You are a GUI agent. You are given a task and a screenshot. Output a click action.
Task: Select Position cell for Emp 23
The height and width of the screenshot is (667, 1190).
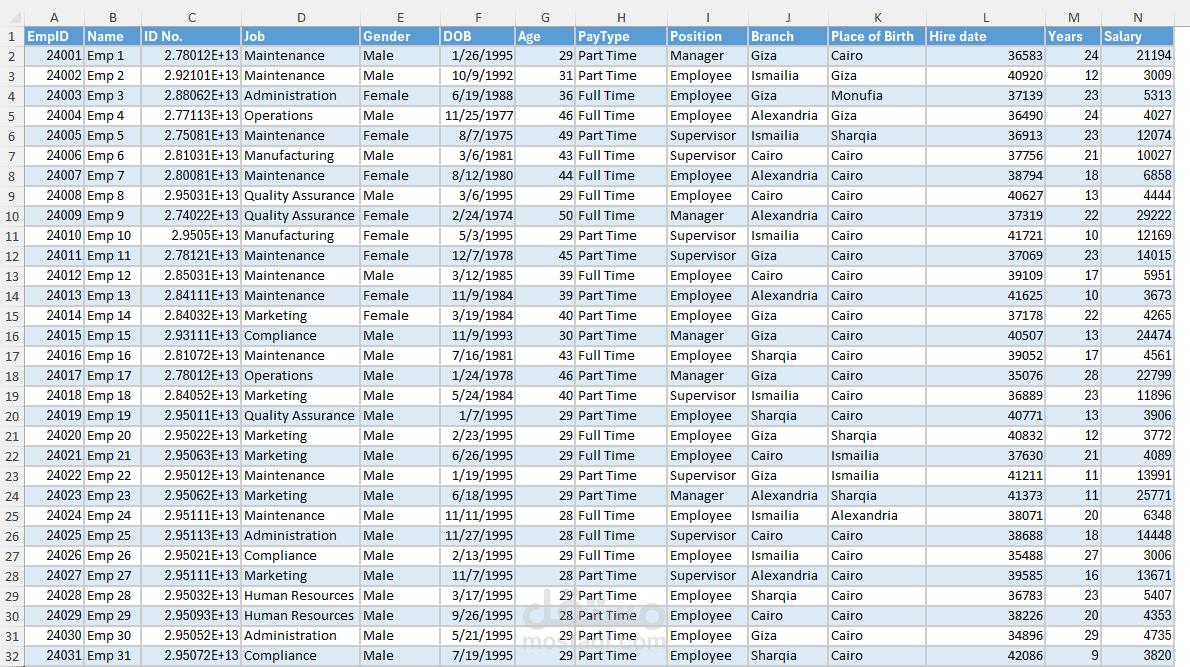click(707, 496)
